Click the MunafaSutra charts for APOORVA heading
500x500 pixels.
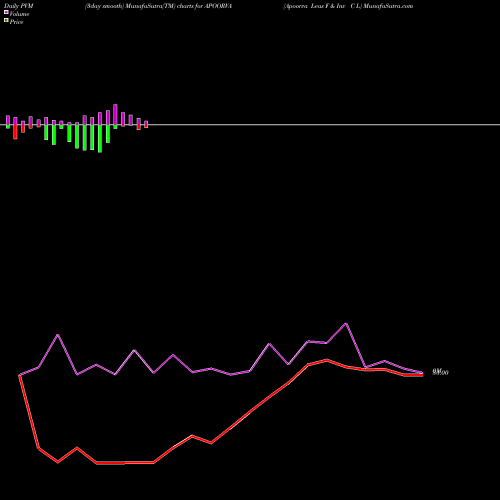tap(158, 6)
